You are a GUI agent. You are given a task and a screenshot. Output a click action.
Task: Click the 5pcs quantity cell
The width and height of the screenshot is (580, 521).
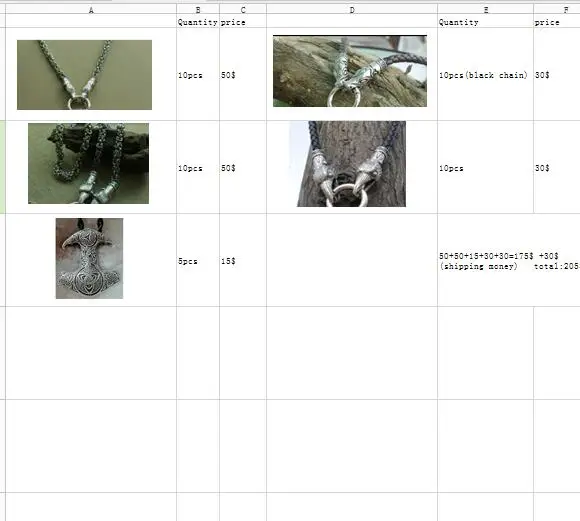[198, 261]
